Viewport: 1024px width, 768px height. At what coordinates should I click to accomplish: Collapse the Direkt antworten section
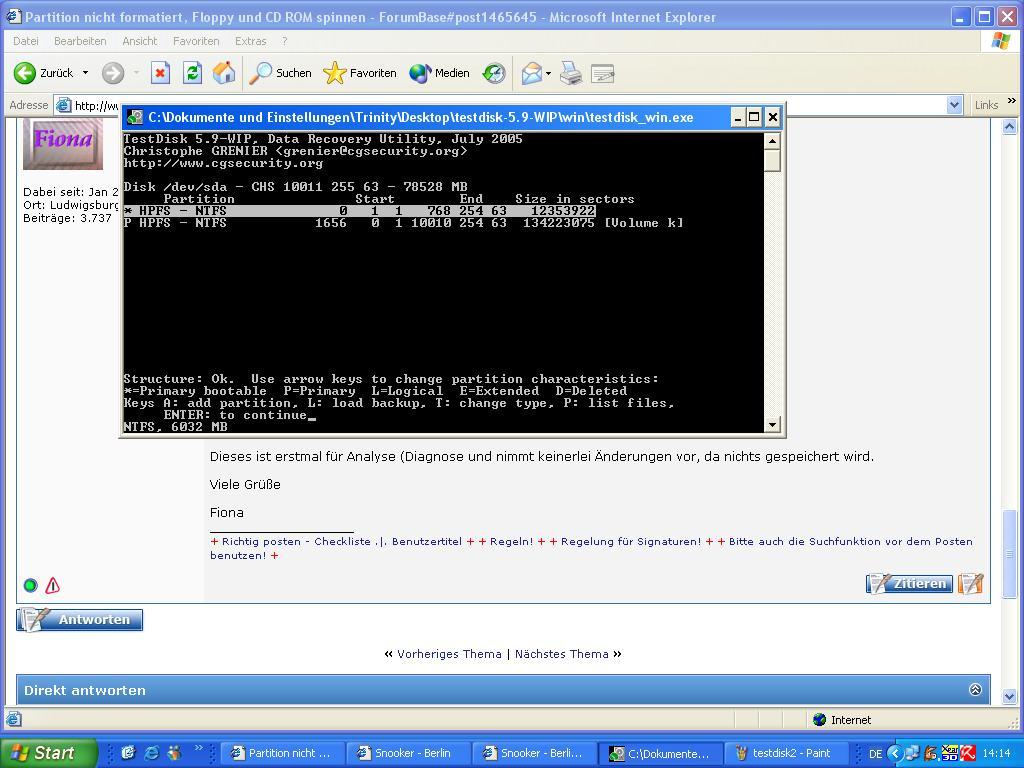point(975,690)
